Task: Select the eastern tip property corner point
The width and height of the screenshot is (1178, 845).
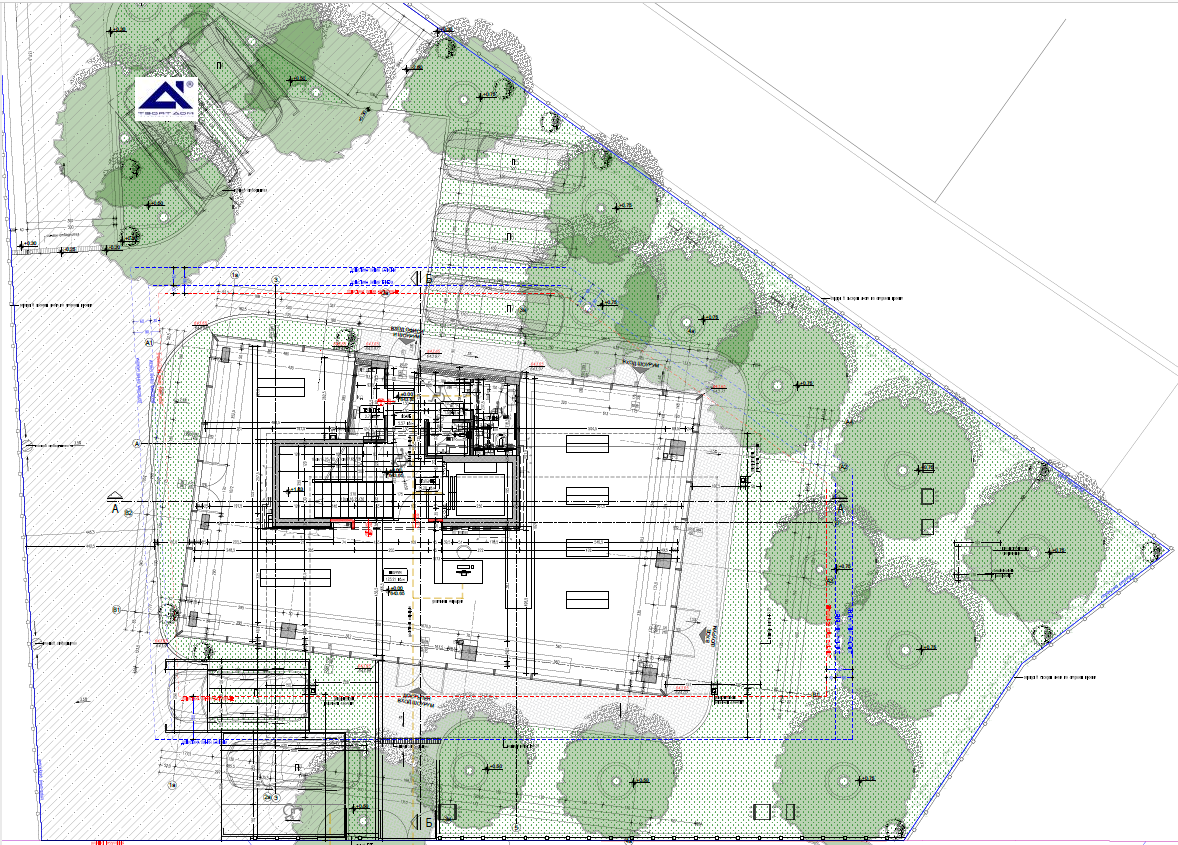Action: (1169, 549)
